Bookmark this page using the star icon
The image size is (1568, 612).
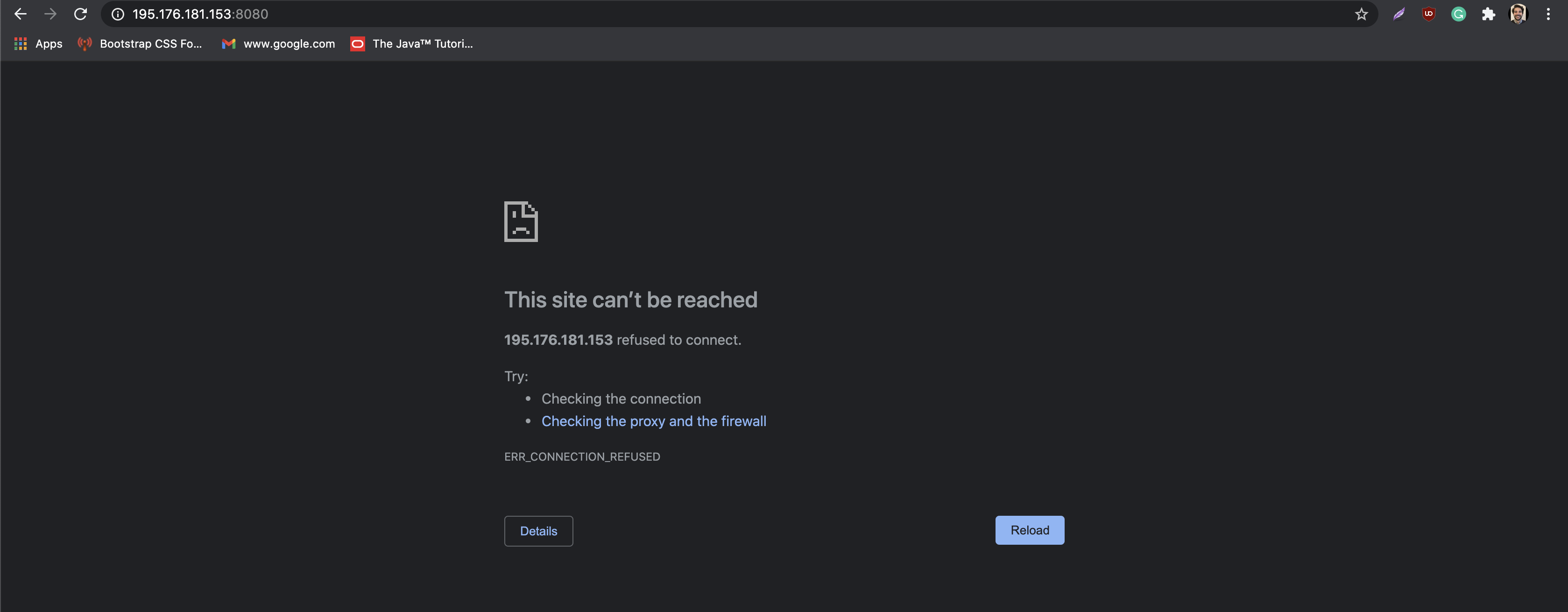pos(1361,14)
